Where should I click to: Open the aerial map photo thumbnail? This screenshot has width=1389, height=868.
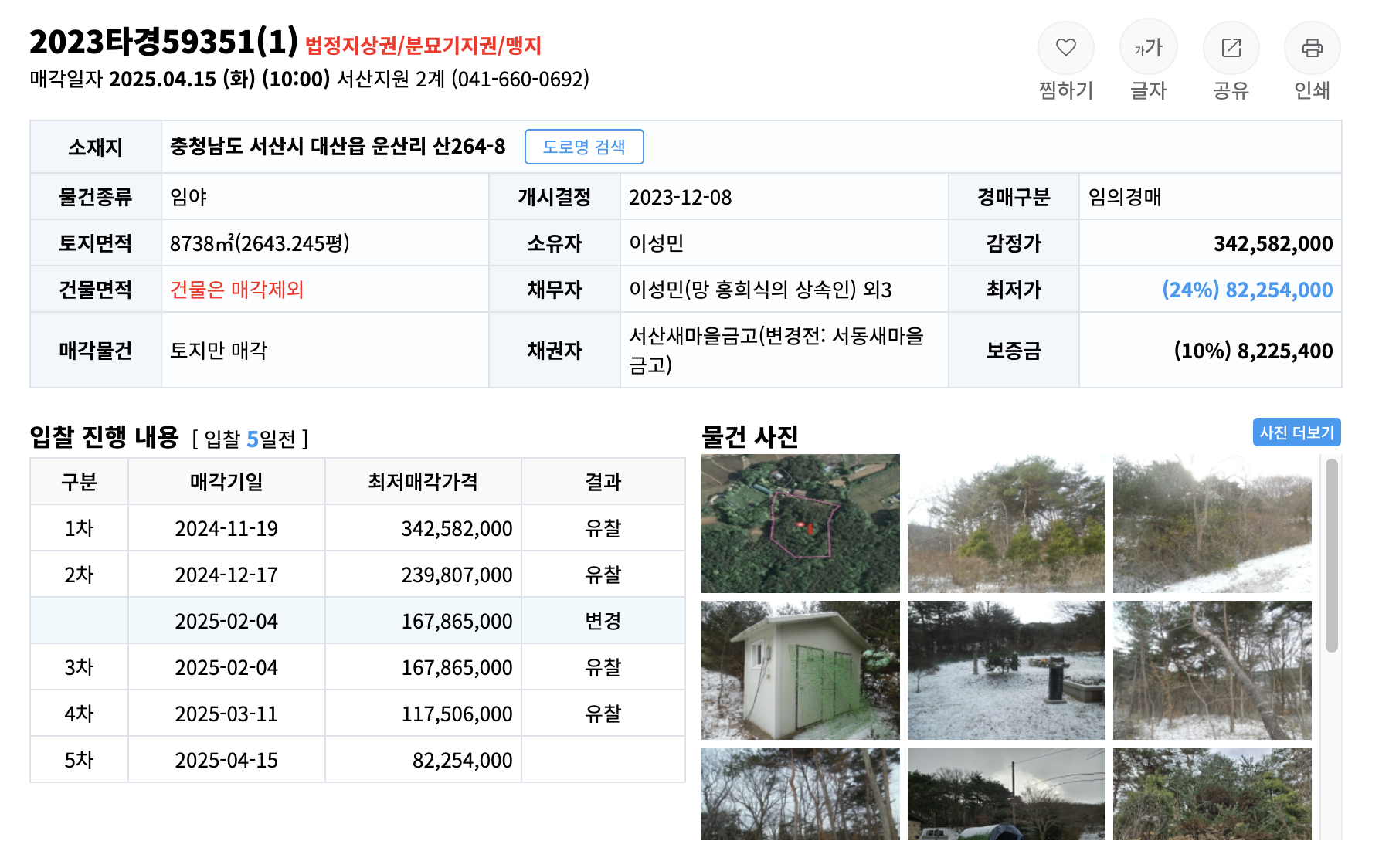[800, 524]
